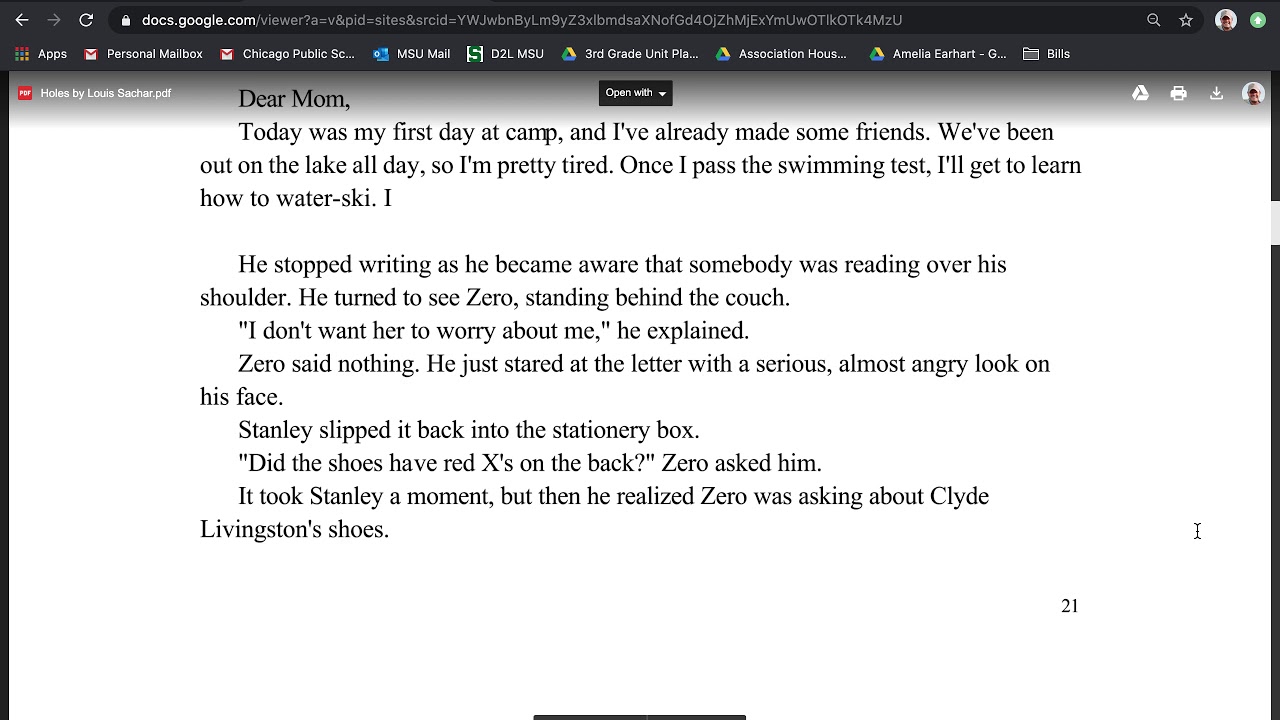Open the 3rd Grade Unit Plan bookmark
Image resolution: width=1280 pixels, height=720 pixels.
coord(630,54)
